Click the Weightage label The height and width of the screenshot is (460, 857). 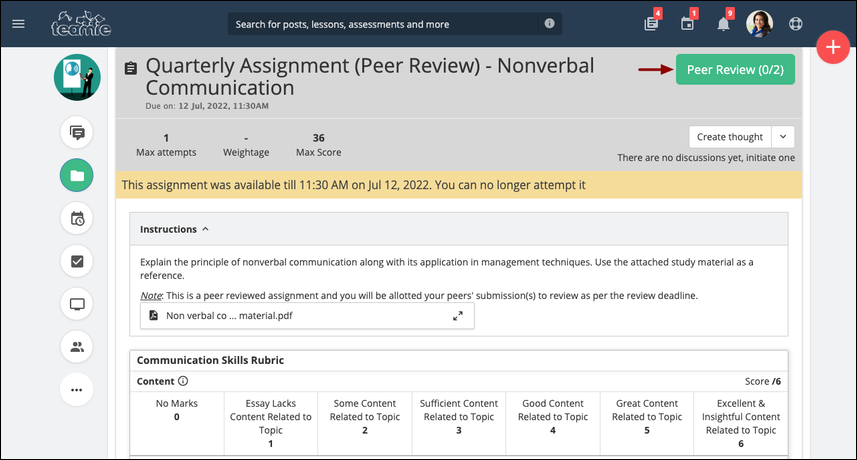point(246,152)
